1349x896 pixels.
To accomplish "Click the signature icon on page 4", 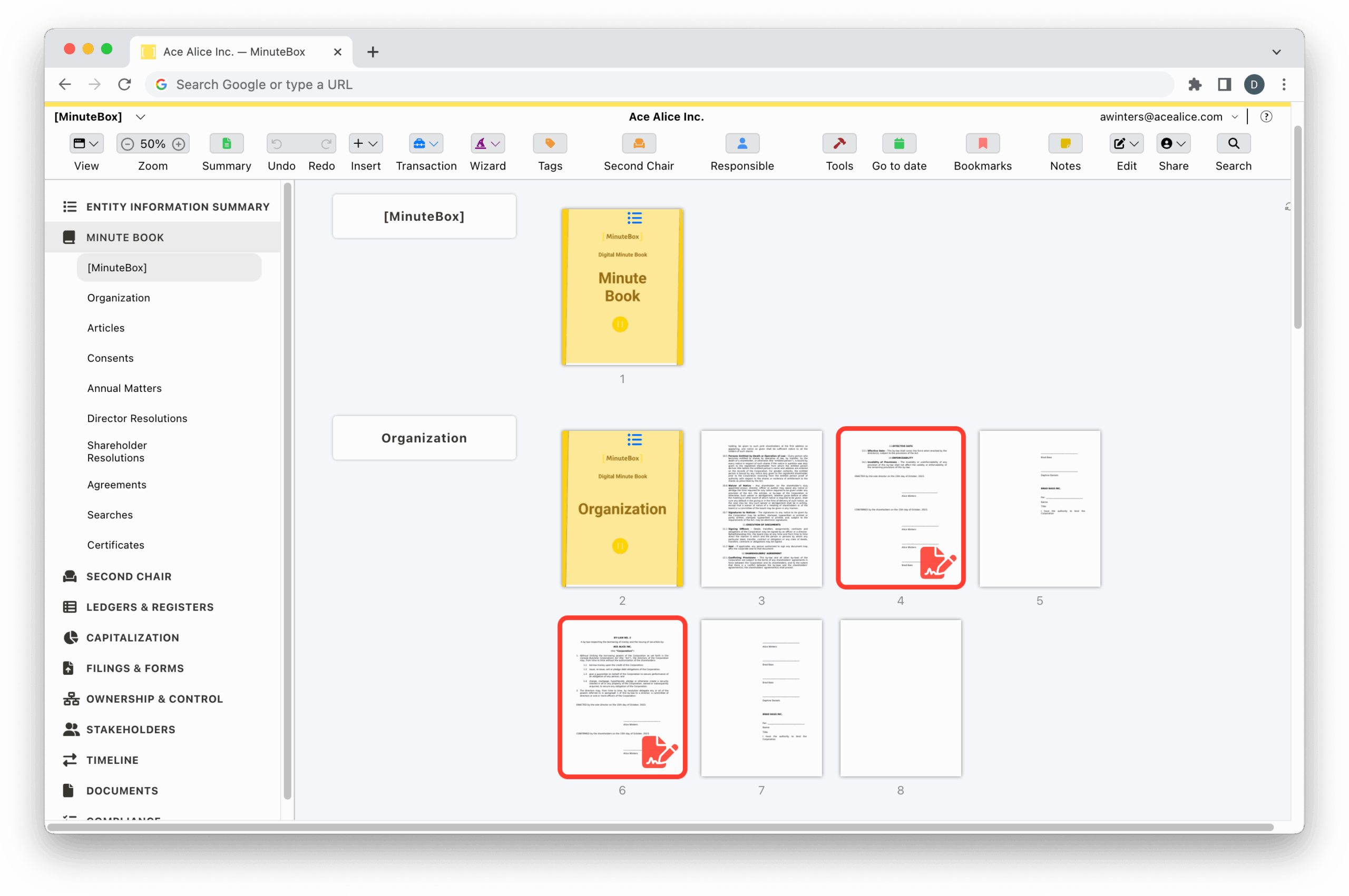I will tap(937, 562).
